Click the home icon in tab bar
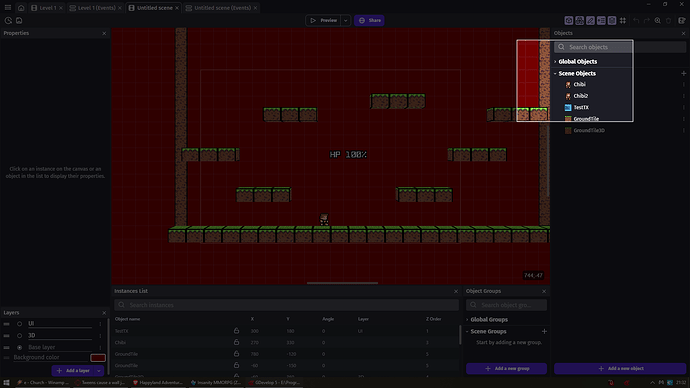The width and height of the screenshot is (690, 388). [21, 8]
